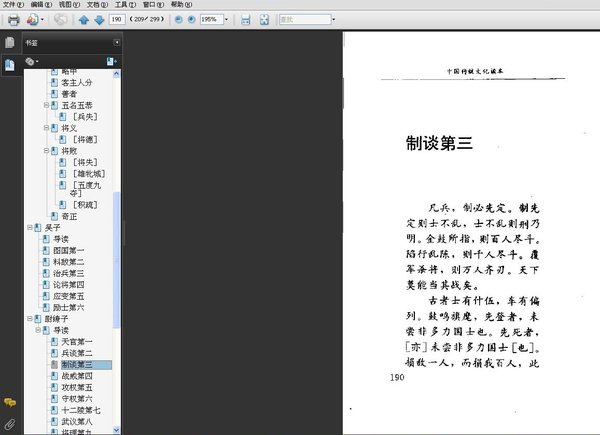Viewport: 600px width, 435px height.
Task: Open the Pages thumbnail panel icon
Action: pos(9,43)
